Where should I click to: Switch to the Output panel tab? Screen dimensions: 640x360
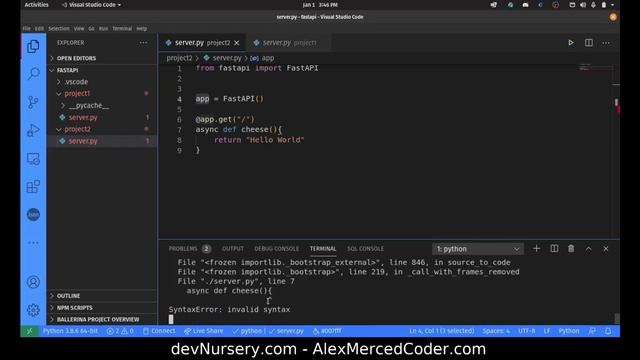coord(233,249)
